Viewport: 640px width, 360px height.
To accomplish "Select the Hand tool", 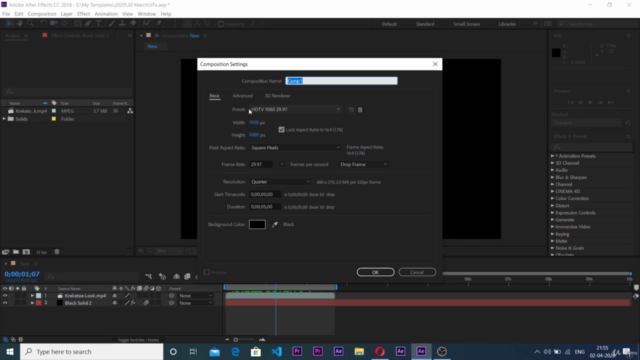I will pyautogui.click(x=20, y=24).
